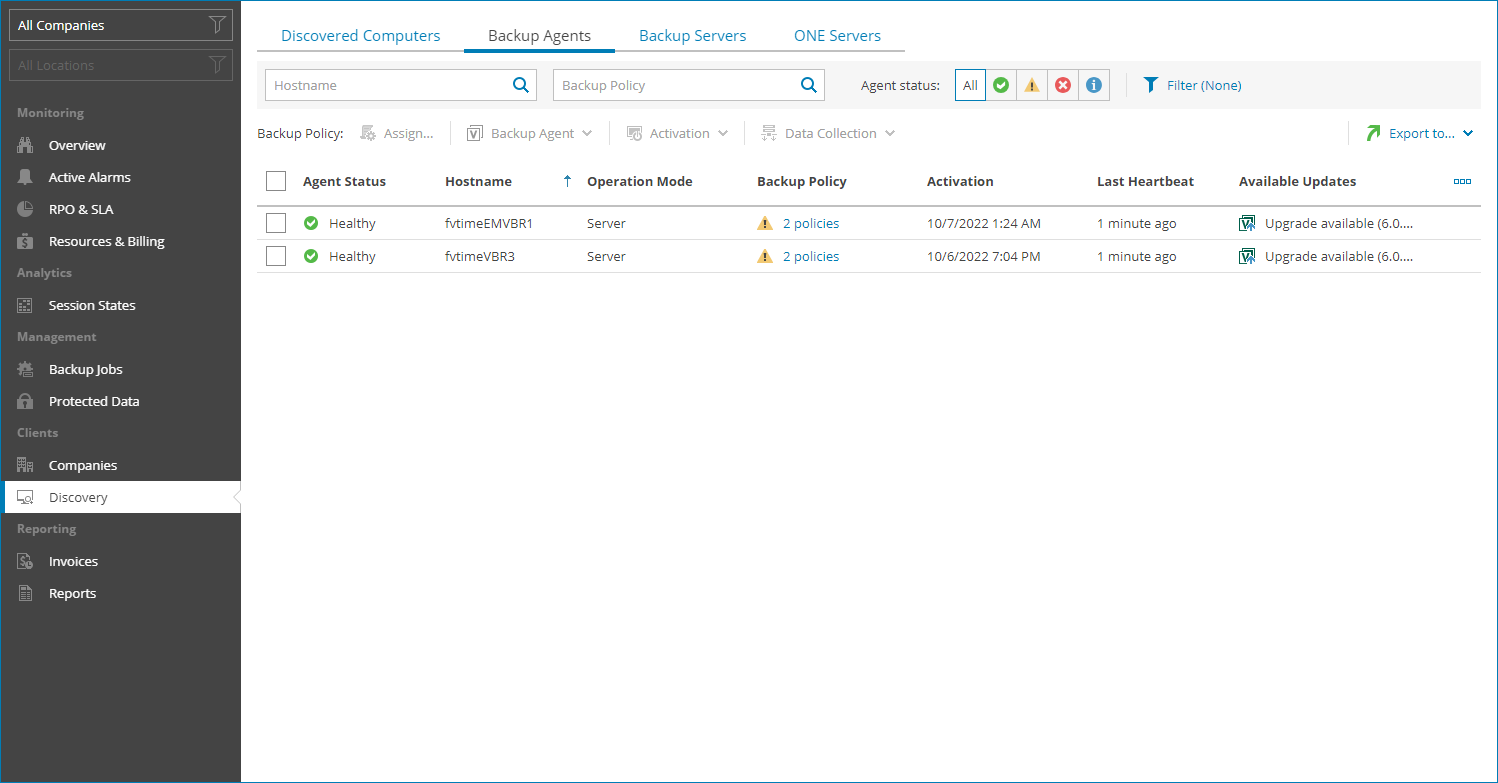The height and width of the screenshot is (783, 1498).
Task: Toggle Hostname column sort order
Action: click(567, 181)
